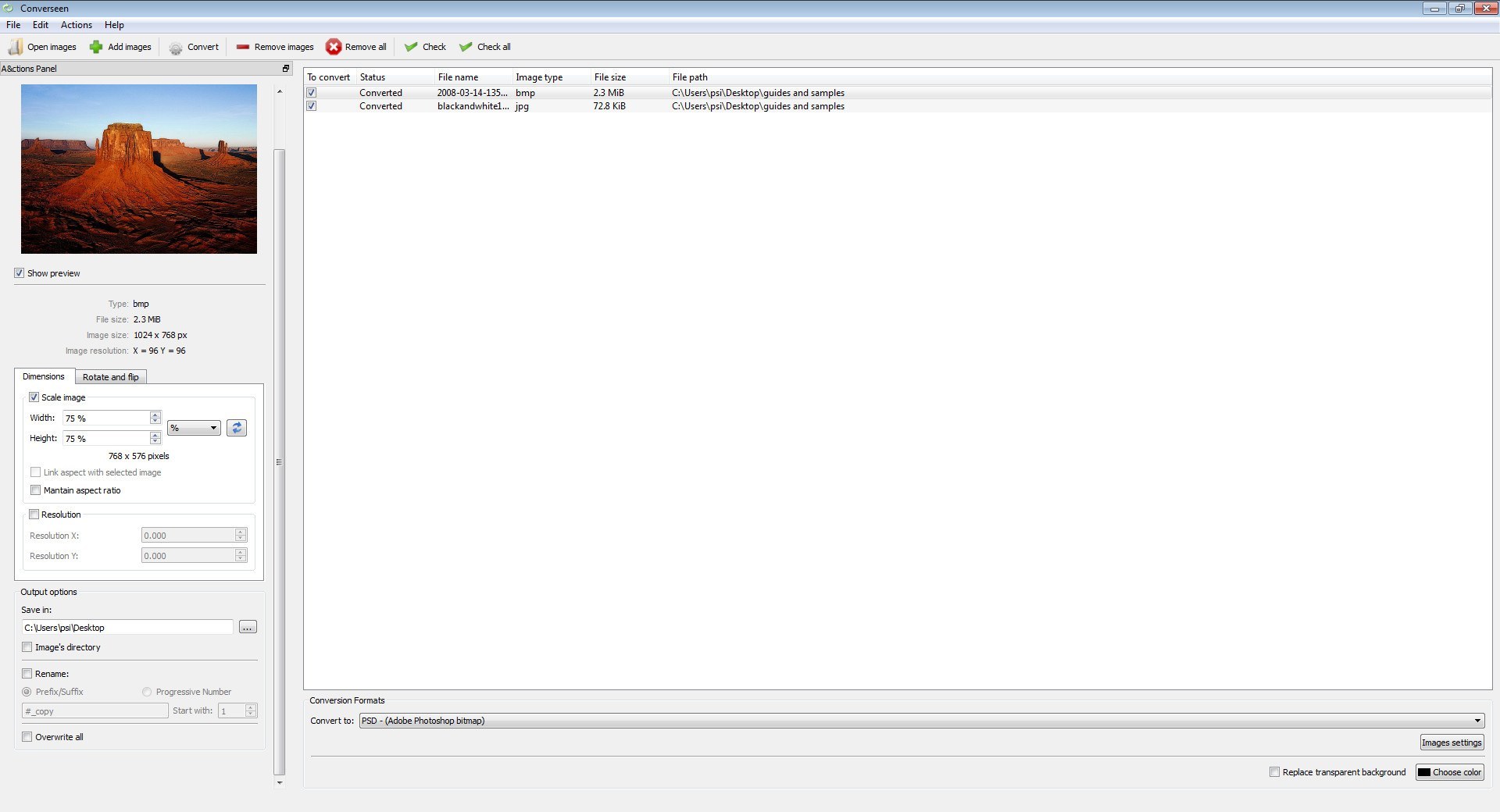The width and height of the screenshot is (1500, 812).
Task: Open the Actions menu
Action: [76, 24]
